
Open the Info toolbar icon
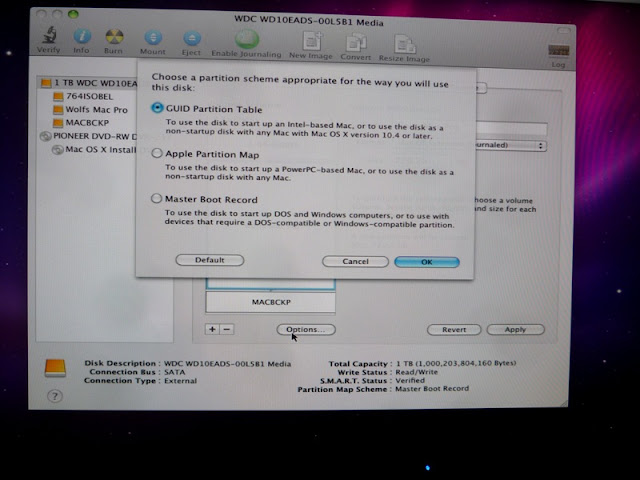point(82,37)
